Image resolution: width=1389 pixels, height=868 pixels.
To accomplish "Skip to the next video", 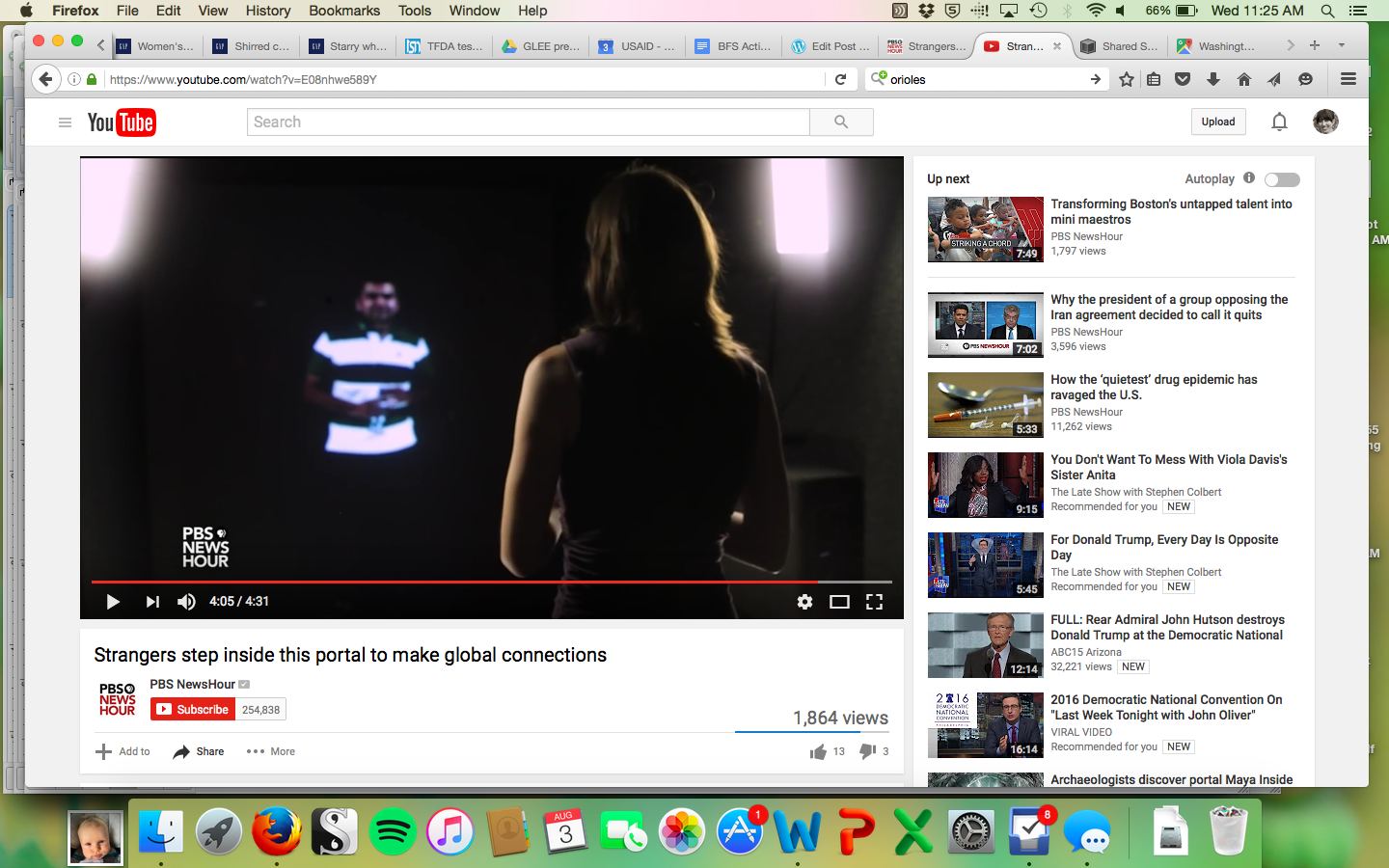I will 152,602.
